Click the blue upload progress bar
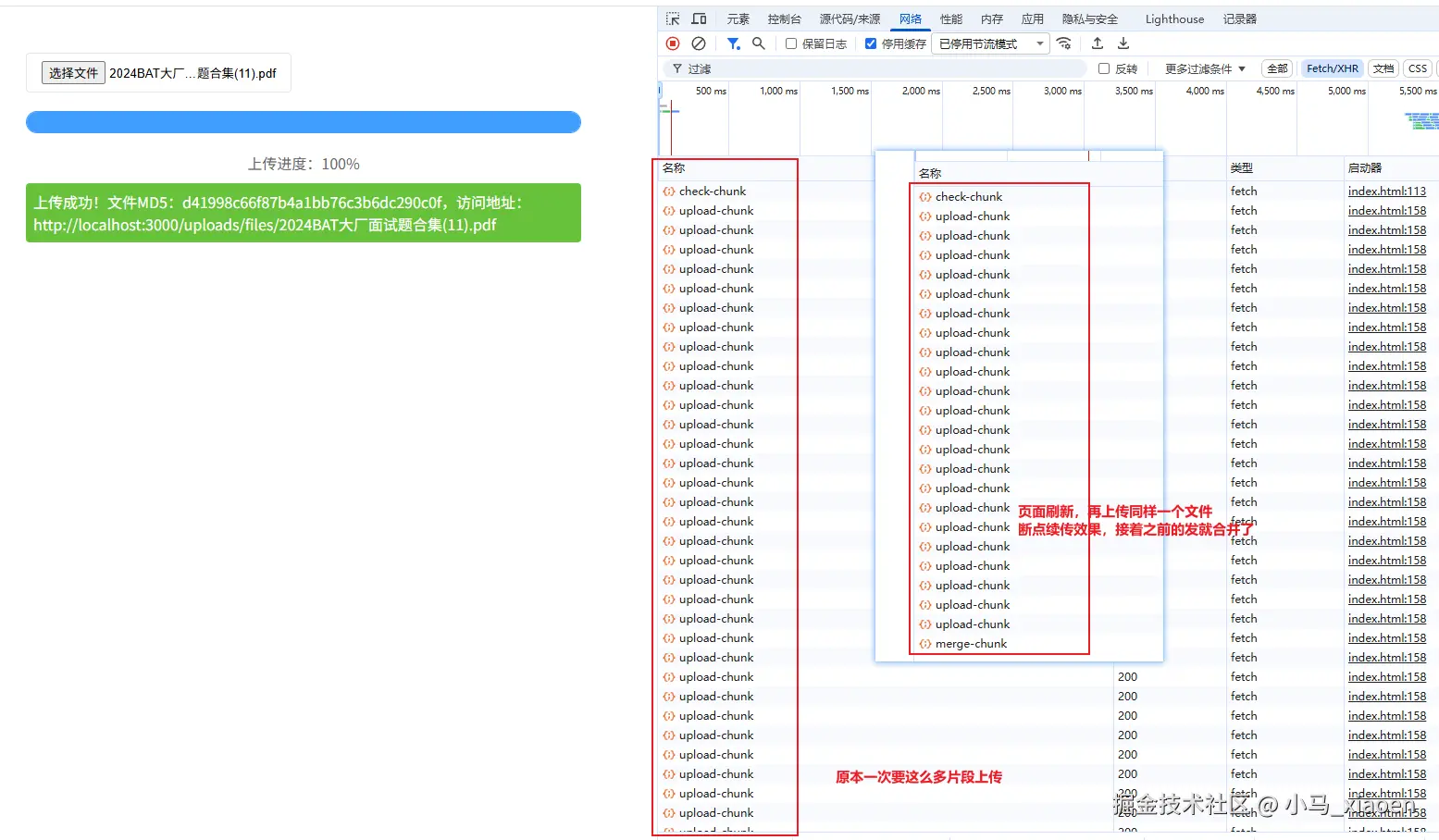1439x840 pixels. pyautogui.click(x=304, y=122)
